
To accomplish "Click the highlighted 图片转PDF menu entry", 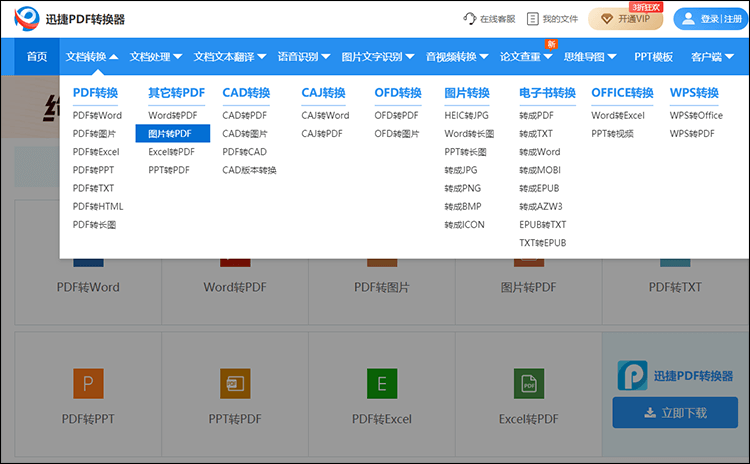I will [x=173, y=133].
